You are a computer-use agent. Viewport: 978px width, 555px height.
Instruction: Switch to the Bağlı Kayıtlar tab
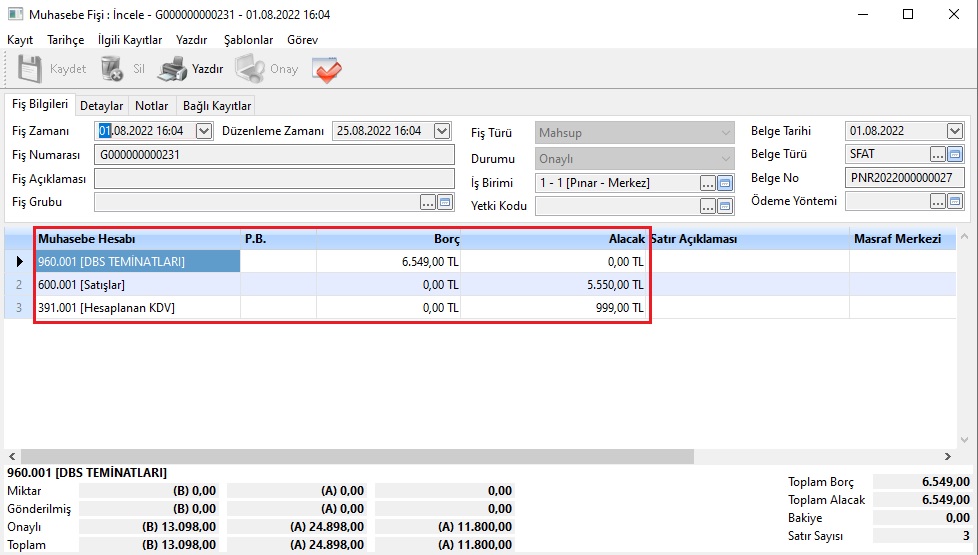217,106
